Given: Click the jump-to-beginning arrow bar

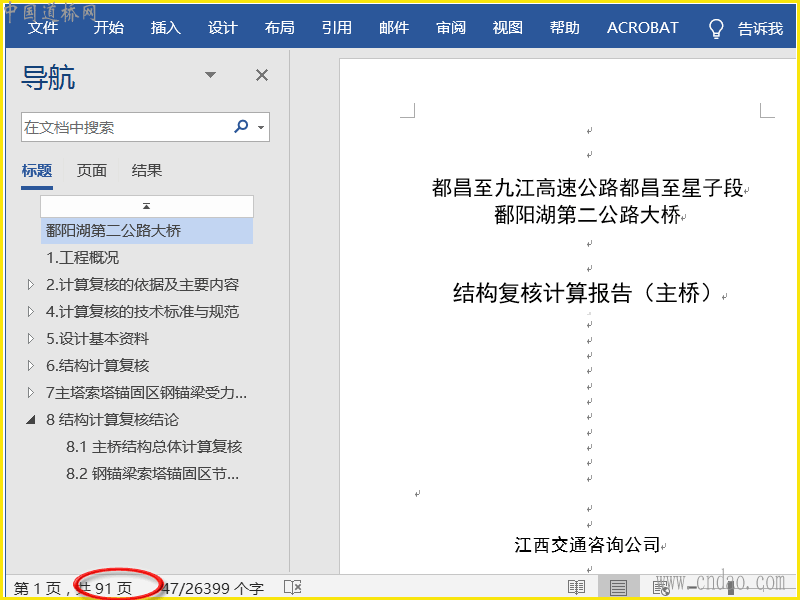Looking at the screenshot, I should click(147, 206).
